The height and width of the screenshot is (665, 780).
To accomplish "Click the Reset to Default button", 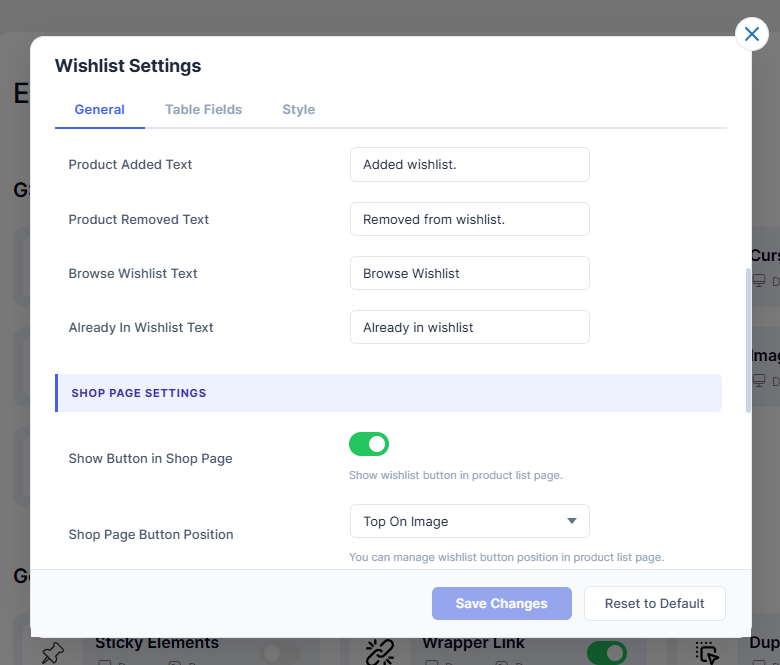I will (x=654, y=603).
